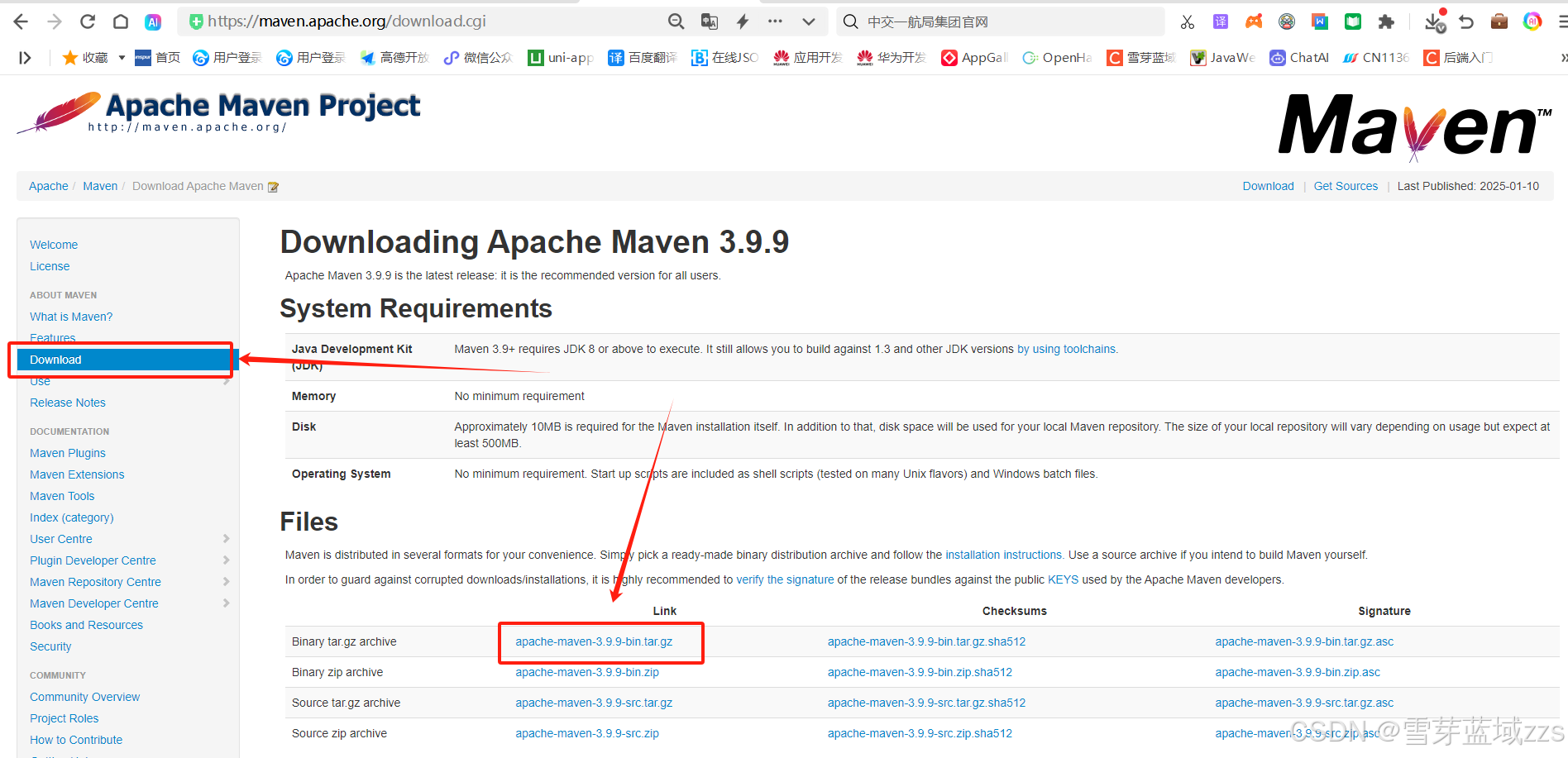Click the Apache breadcrumb link
The height and width of the screenshot is (758, 1568).
coord(49,186)
